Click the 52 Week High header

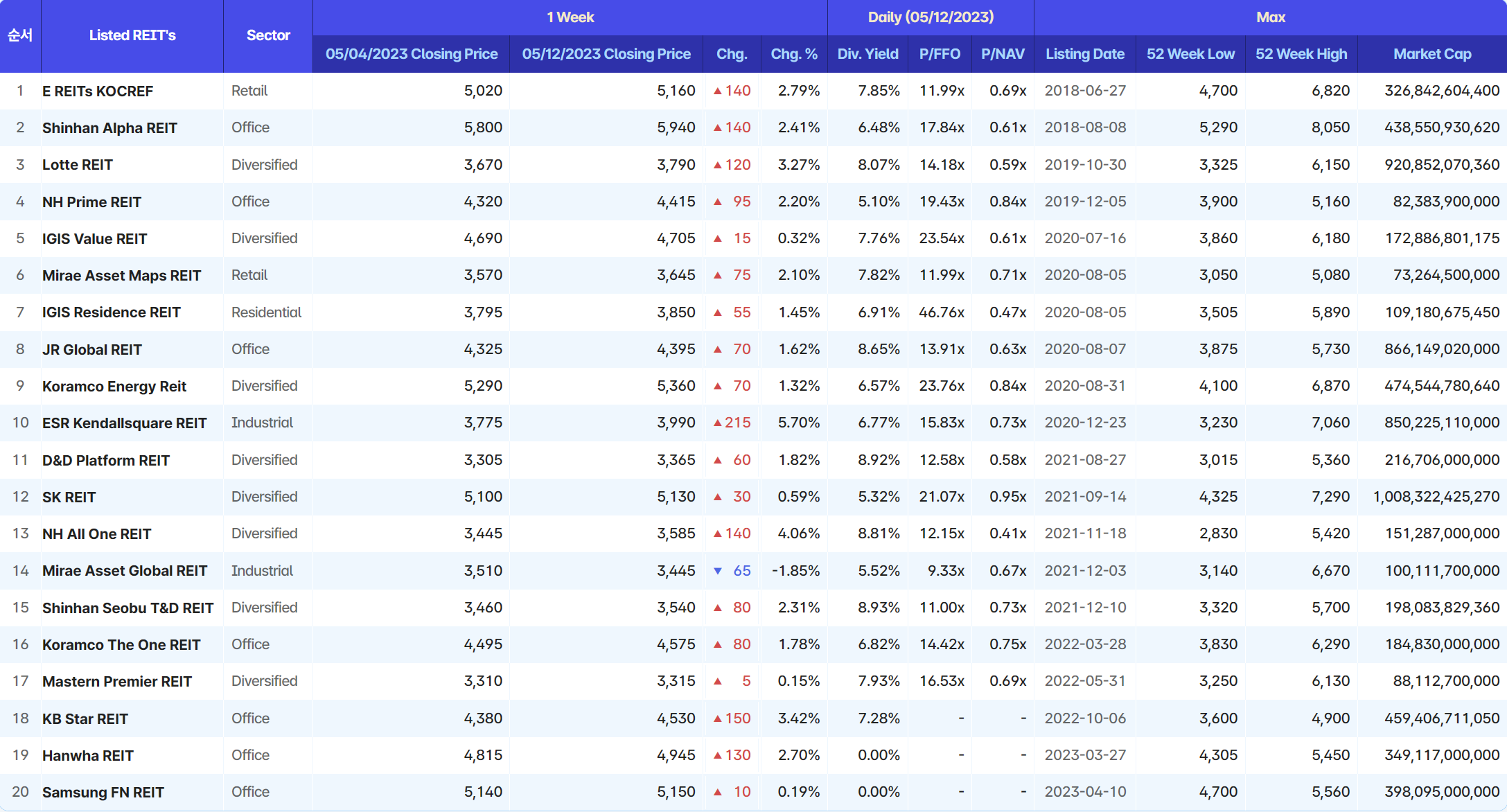point(1301,54)
